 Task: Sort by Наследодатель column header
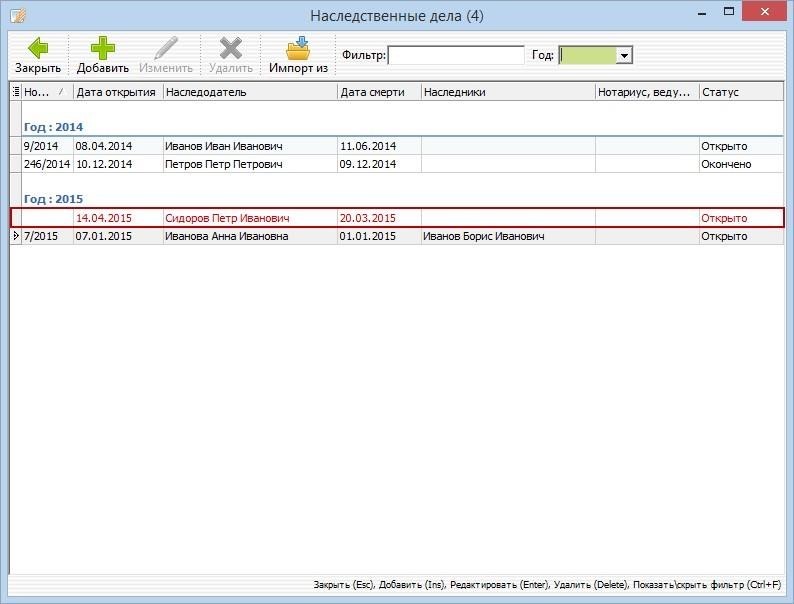(249, 92)
